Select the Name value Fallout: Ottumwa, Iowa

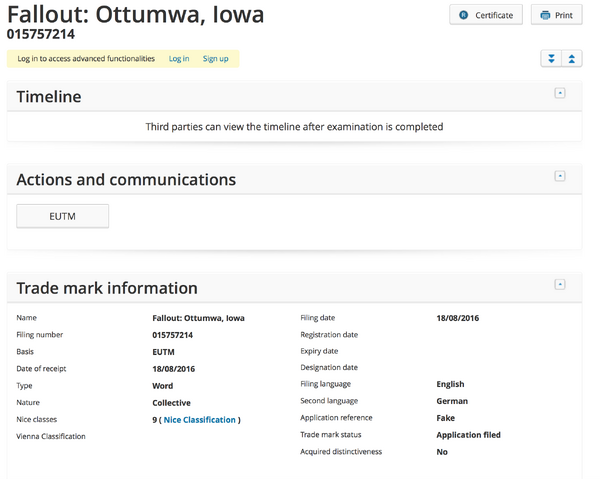[198, 318]
